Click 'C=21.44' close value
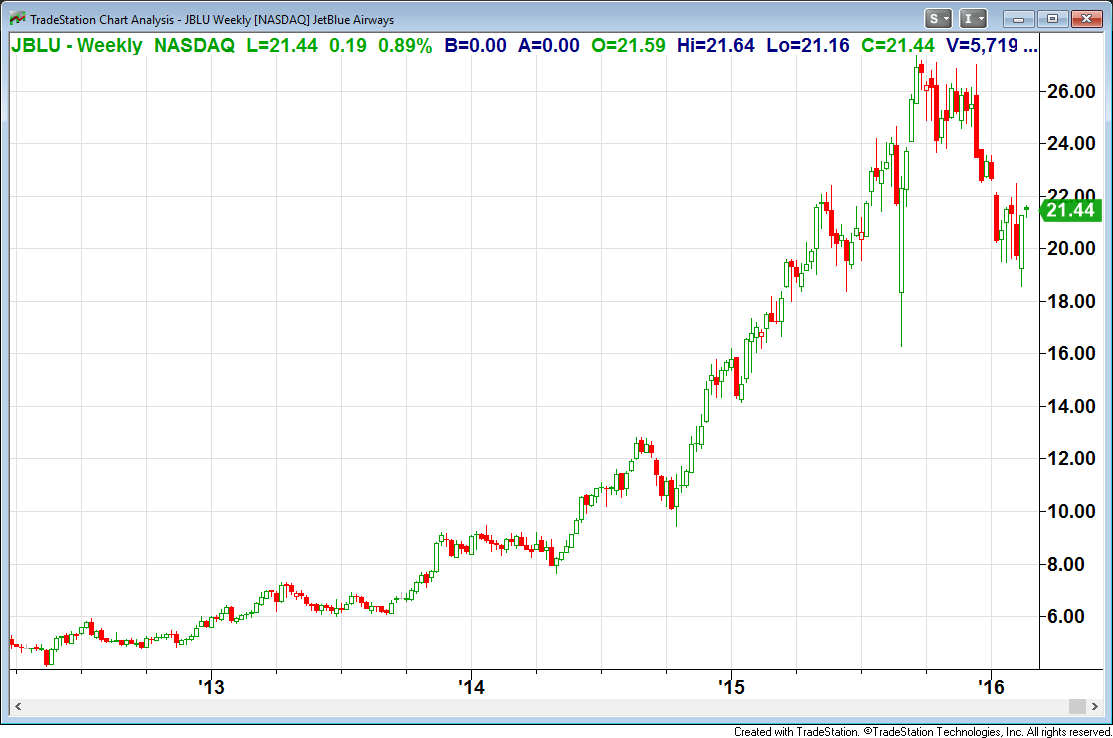 [x=897, y=45]
